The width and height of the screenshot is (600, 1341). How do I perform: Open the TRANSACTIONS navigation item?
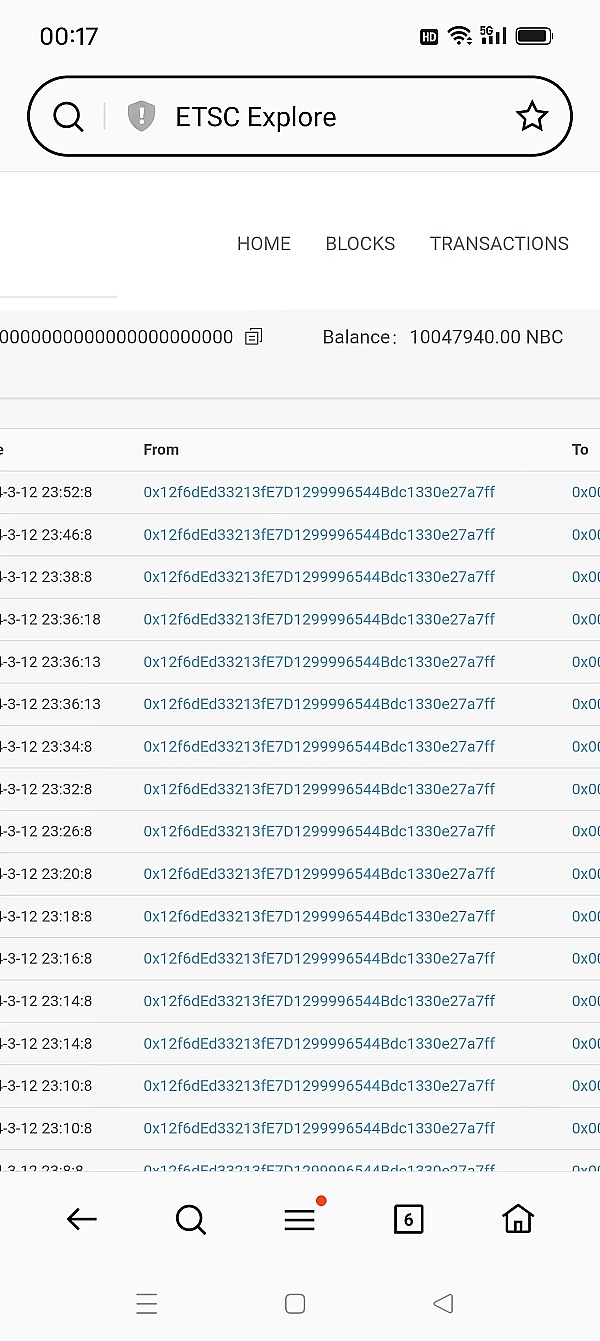pos(499,244)
